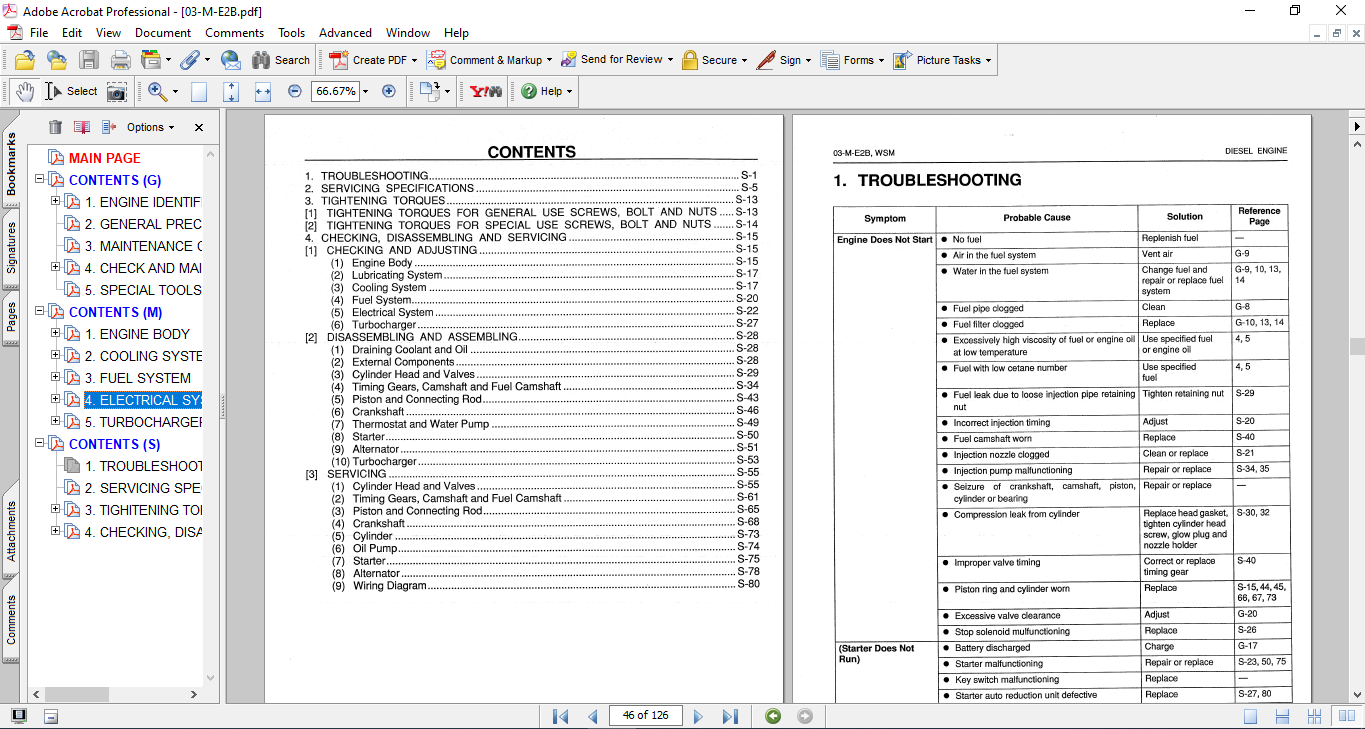Click the Fit Width icon
This screenshot has width=1365, height=729.
(263, 91)
